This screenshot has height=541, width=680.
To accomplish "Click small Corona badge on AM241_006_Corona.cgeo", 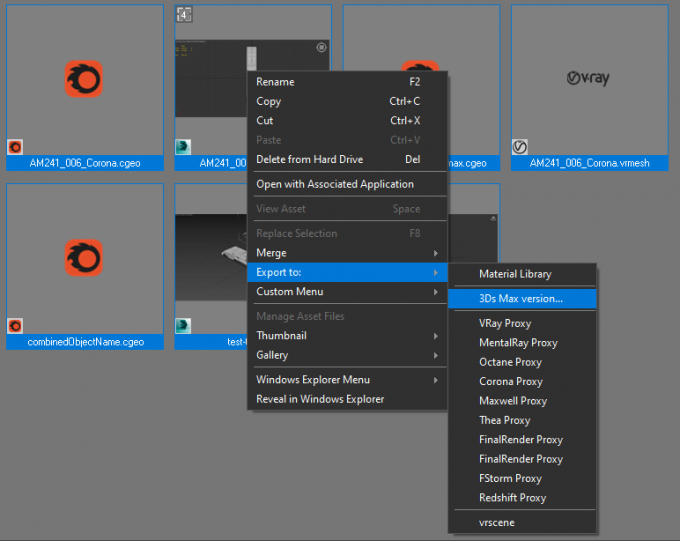I will (15, 147).
